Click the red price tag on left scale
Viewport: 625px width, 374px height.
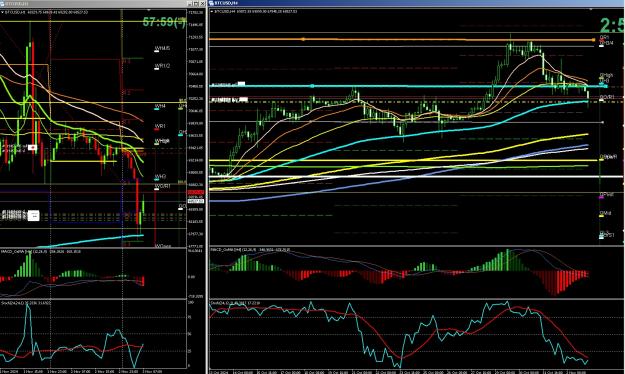(196, 192)
